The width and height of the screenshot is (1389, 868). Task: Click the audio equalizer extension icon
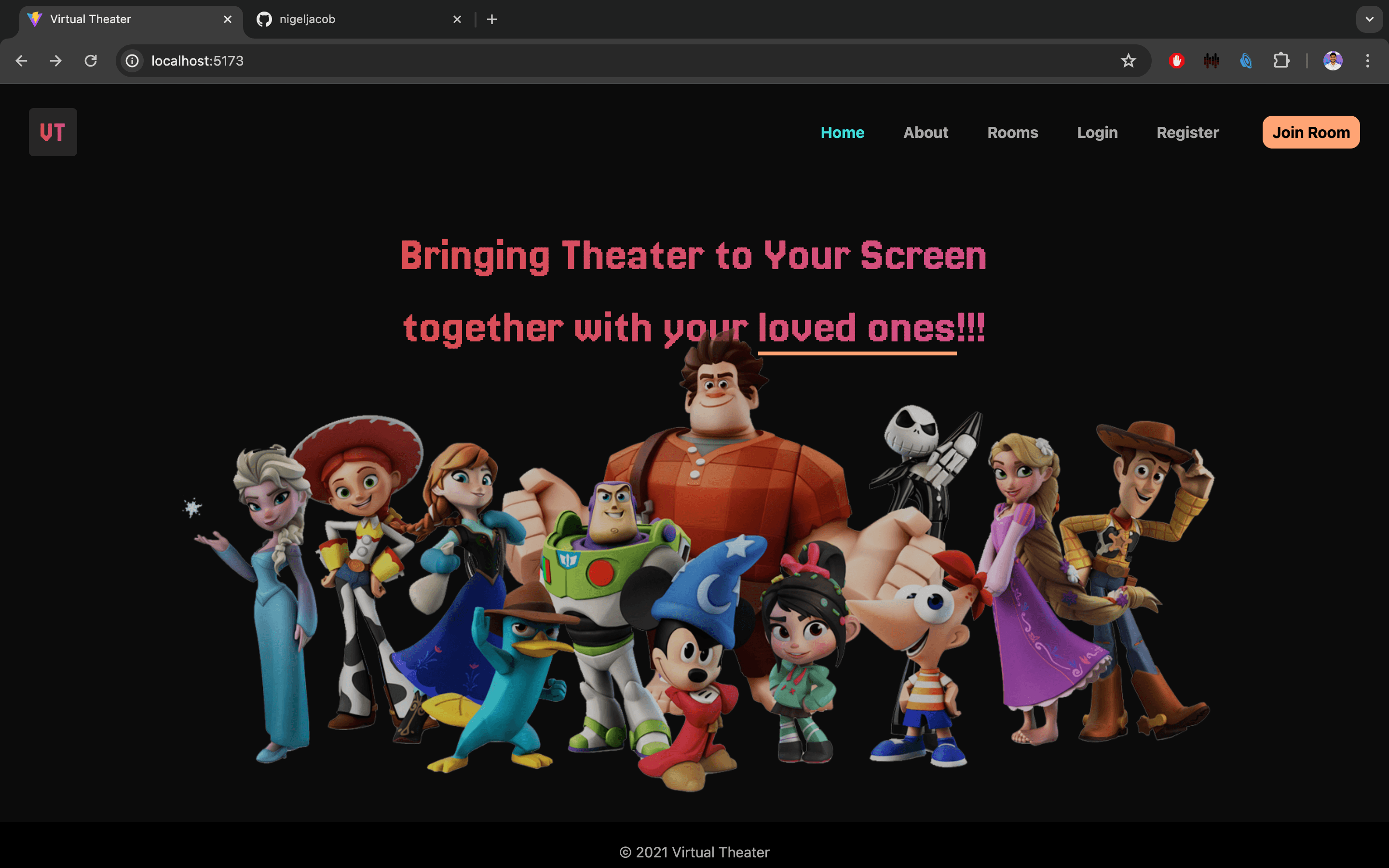tap(1211, 60)
